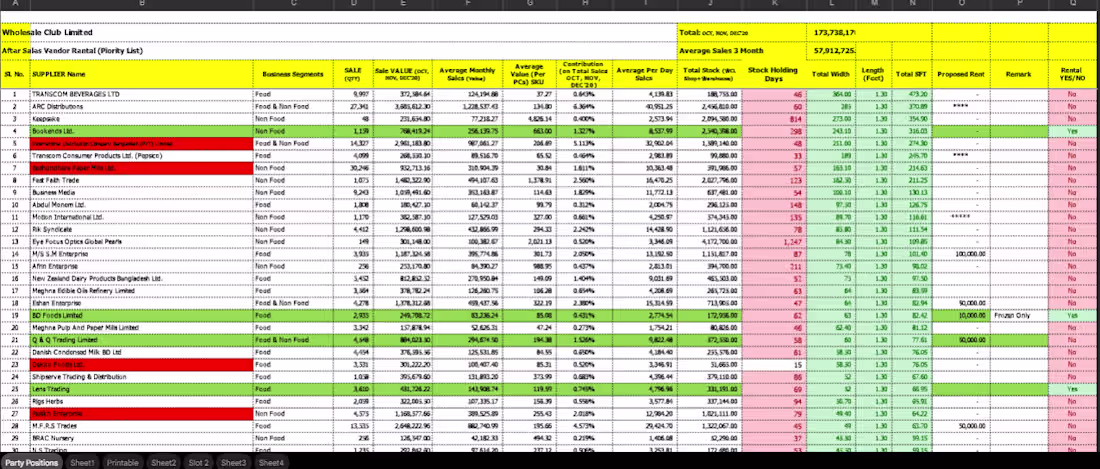Select the 'Wholesale Club Limited' title cell
1100x469 pixels.
coord(338,32)
